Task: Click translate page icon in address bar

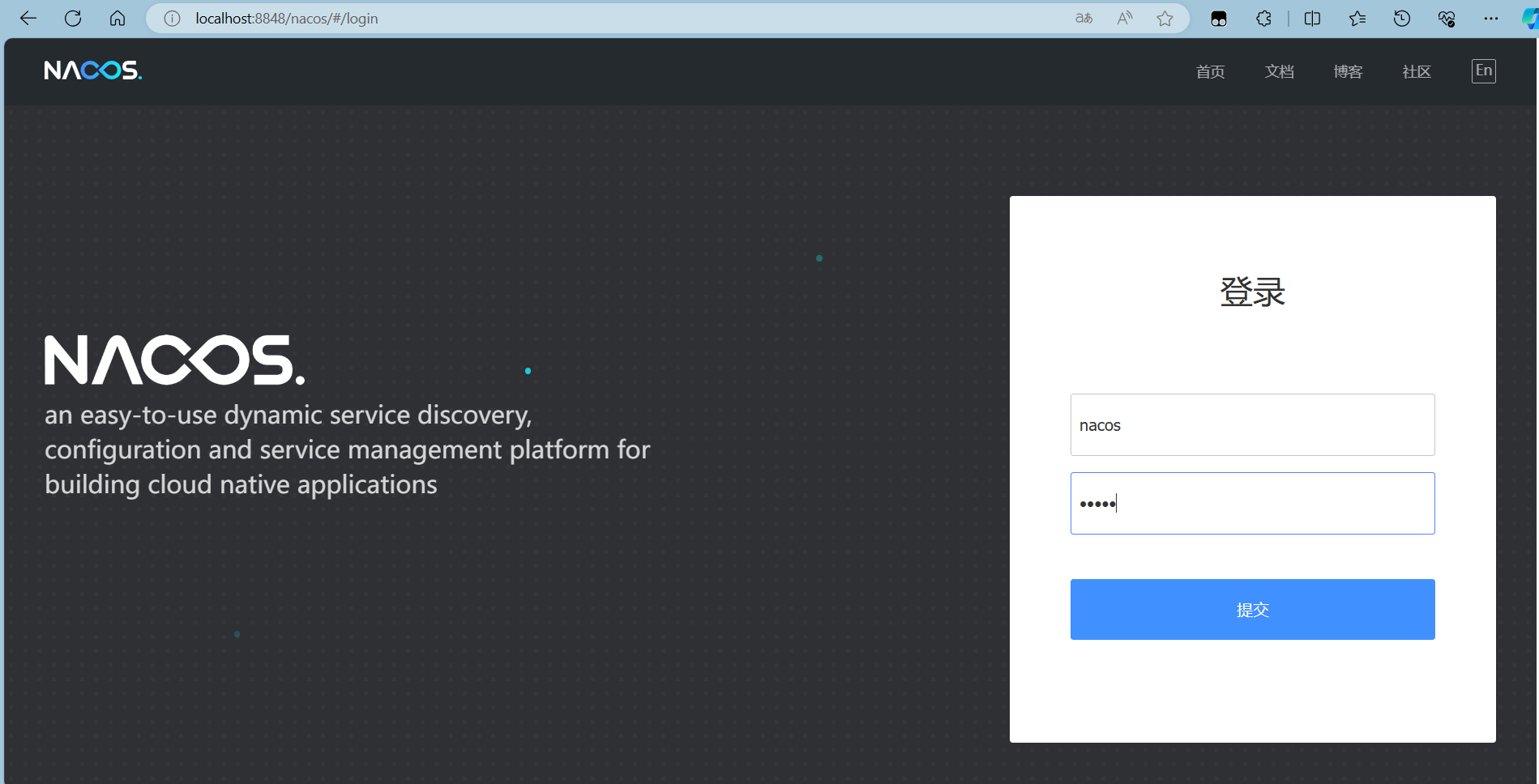Action: [1084, 19]
